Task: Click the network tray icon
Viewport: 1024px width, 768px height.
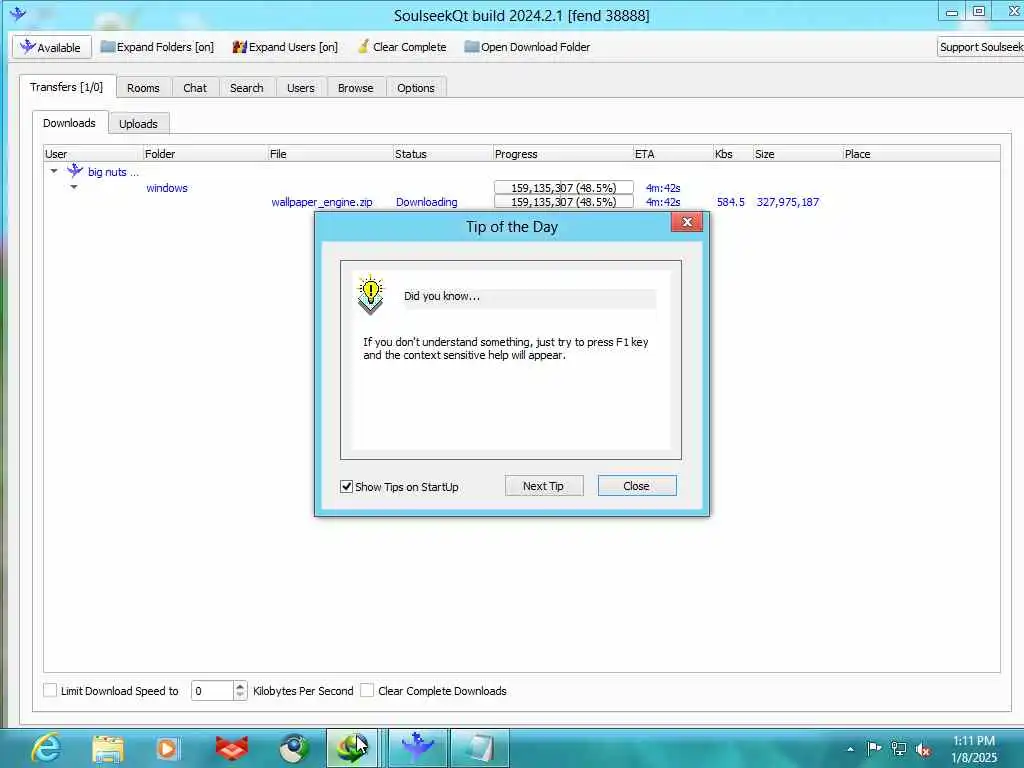Action: pos(899,748)
